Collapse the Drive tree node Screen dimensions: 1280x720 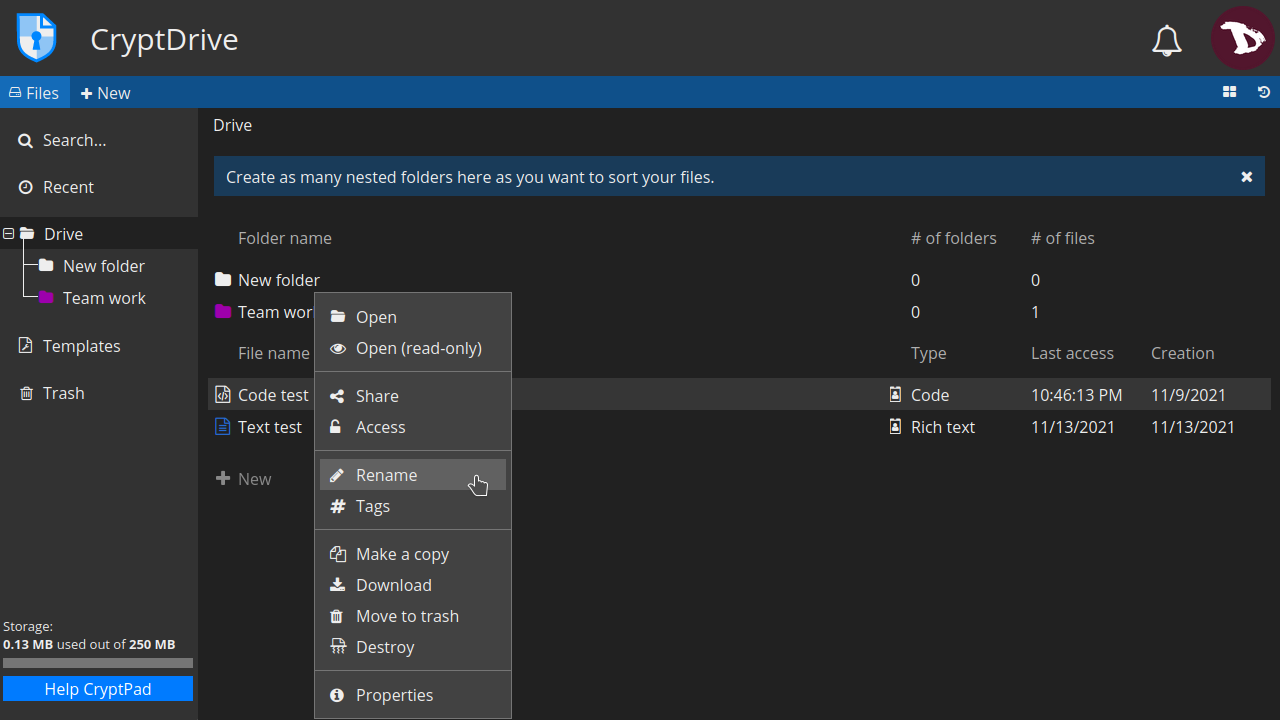tap(8, 233)
